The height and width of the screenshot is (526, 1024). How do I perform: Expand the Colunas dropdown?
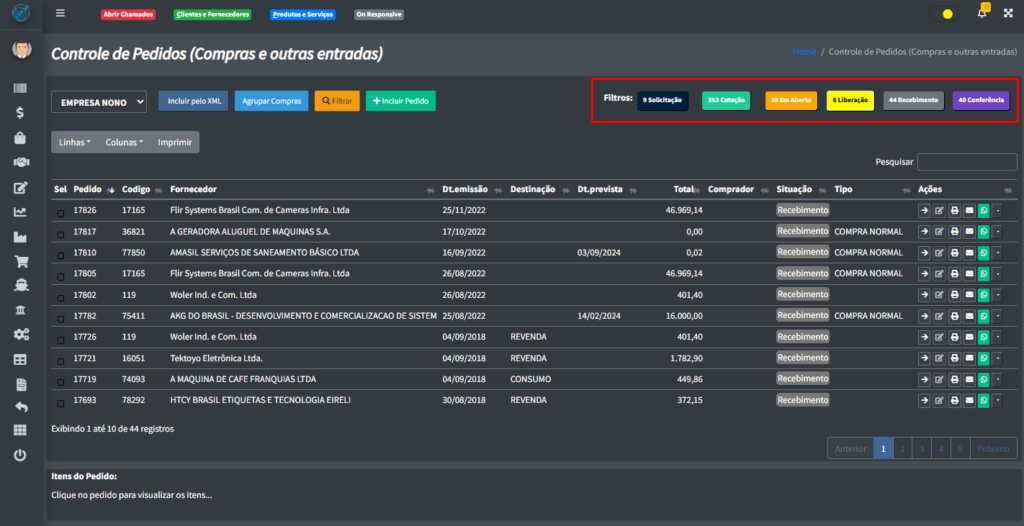(x=124, y=142)
